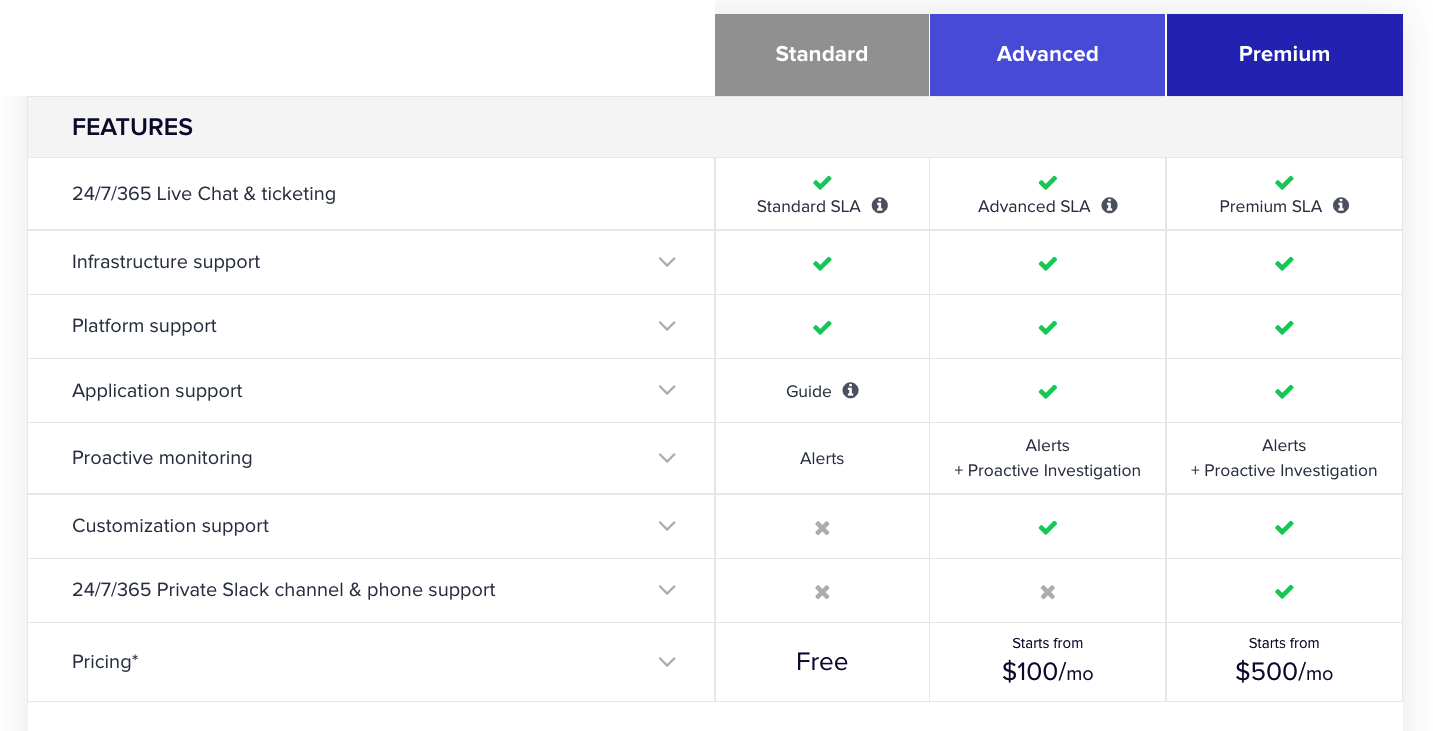Screen dimensions: 1433x731
Task: Click the 'FEATURES' section heading
Action: (x=132, y=127)
